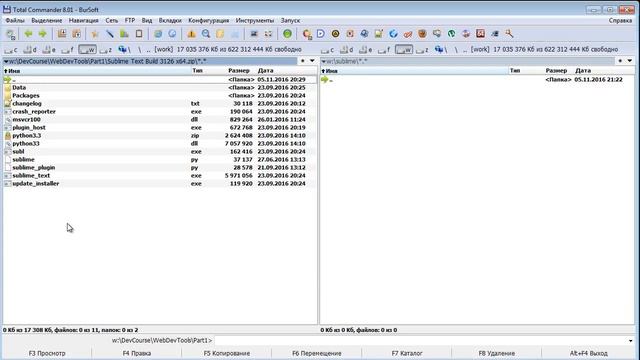Go forward with the green right arrow
Viewport: 640px width, 360px height.
[x=42, y=34]
